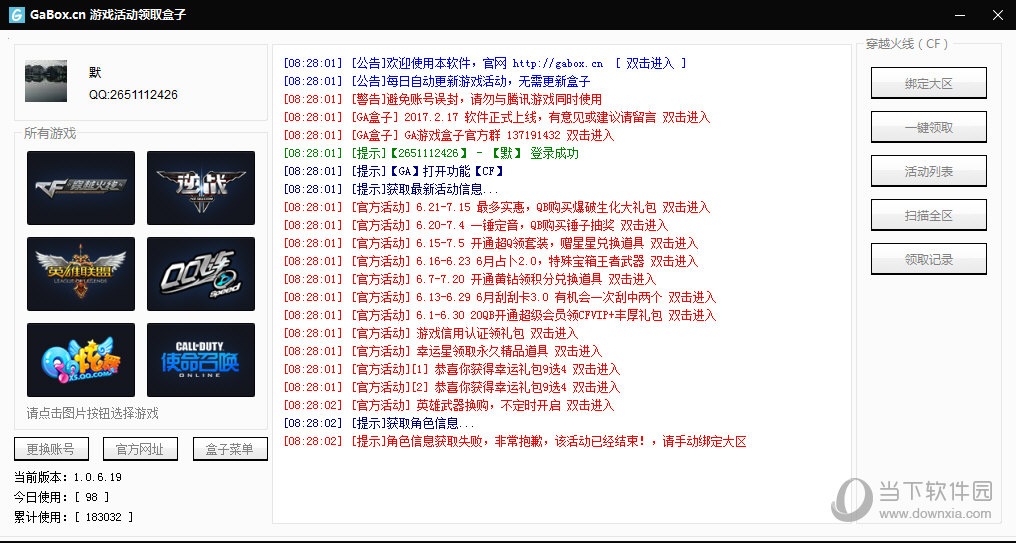Select the CrossFire (穿越火线) game tile
Image resolution: width=1016 pixels, height=543 pixels.
(x=81, y=188)
